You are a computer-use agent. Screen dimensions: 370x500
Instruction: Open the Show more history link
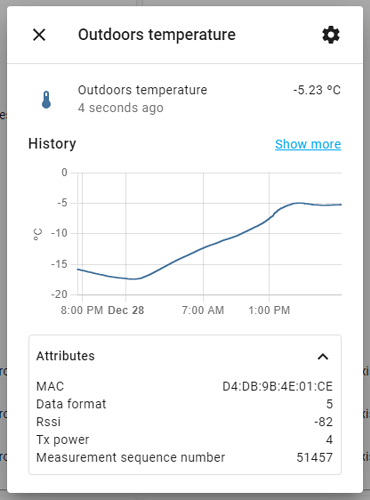click(308, 144)
